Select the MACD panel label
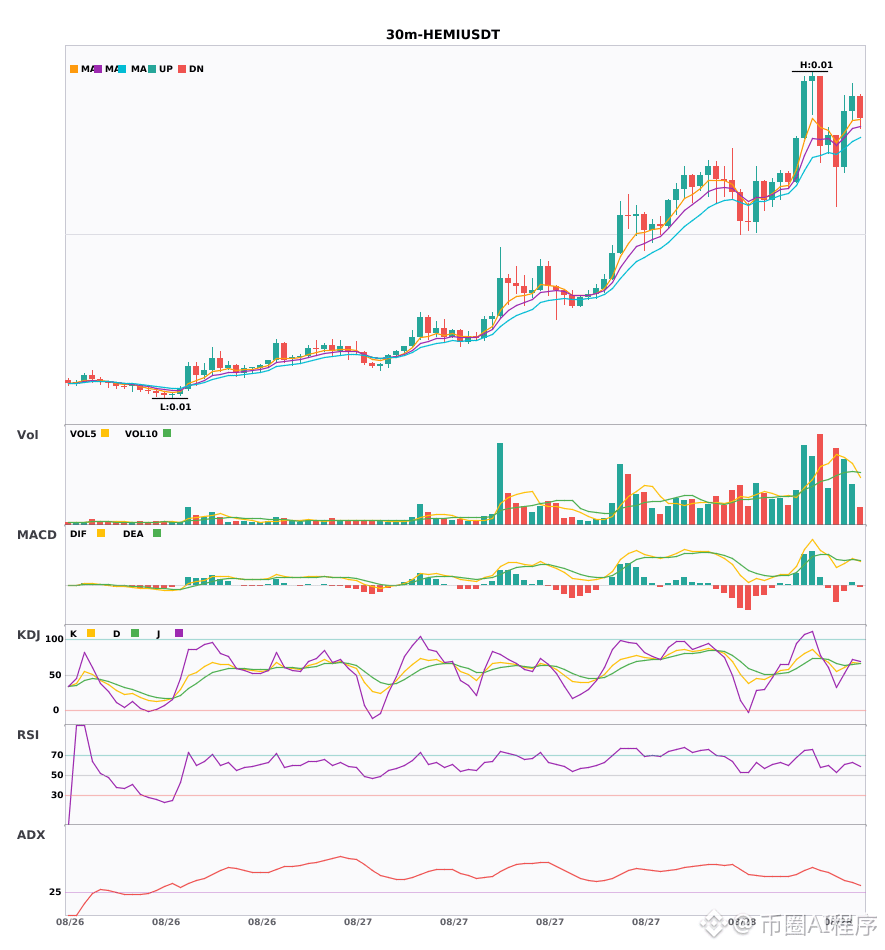The width and height of the screenshot is (885, 950). 36,535
